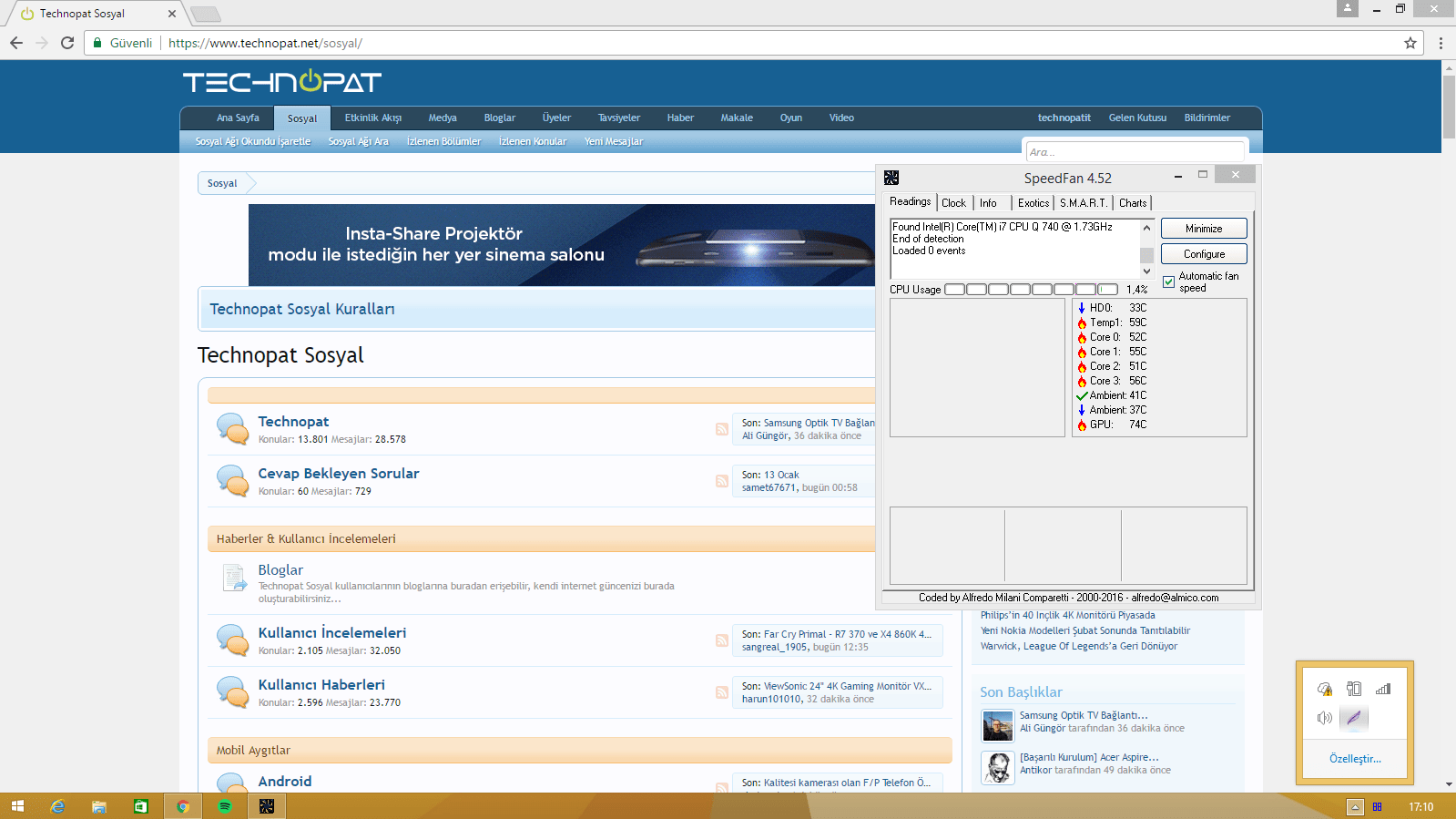Click the network signal icon in tray popup
Image resolution: width=1456 pixels, height=819 pixels.
(x=1383, y=689)
